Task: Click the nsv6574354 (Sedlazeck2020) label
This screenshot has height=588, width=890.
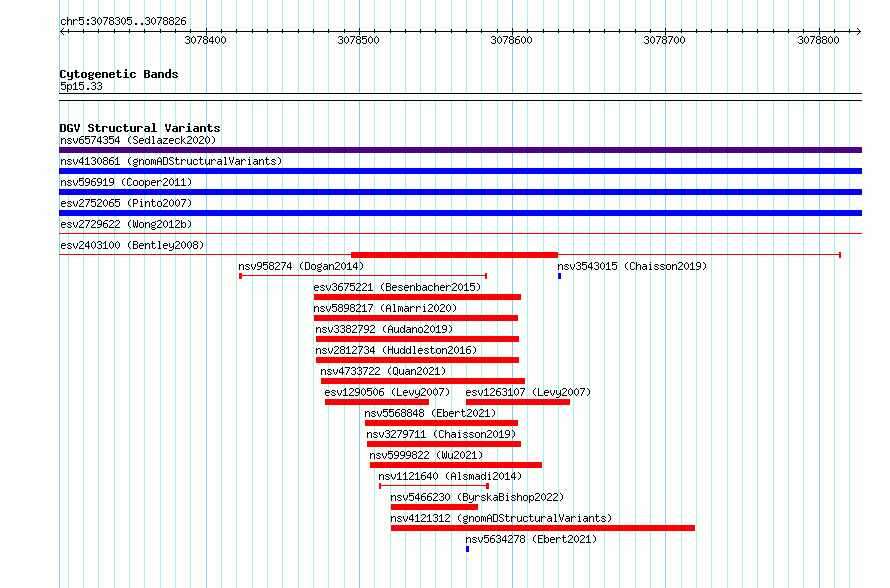Action: (138, 140)
